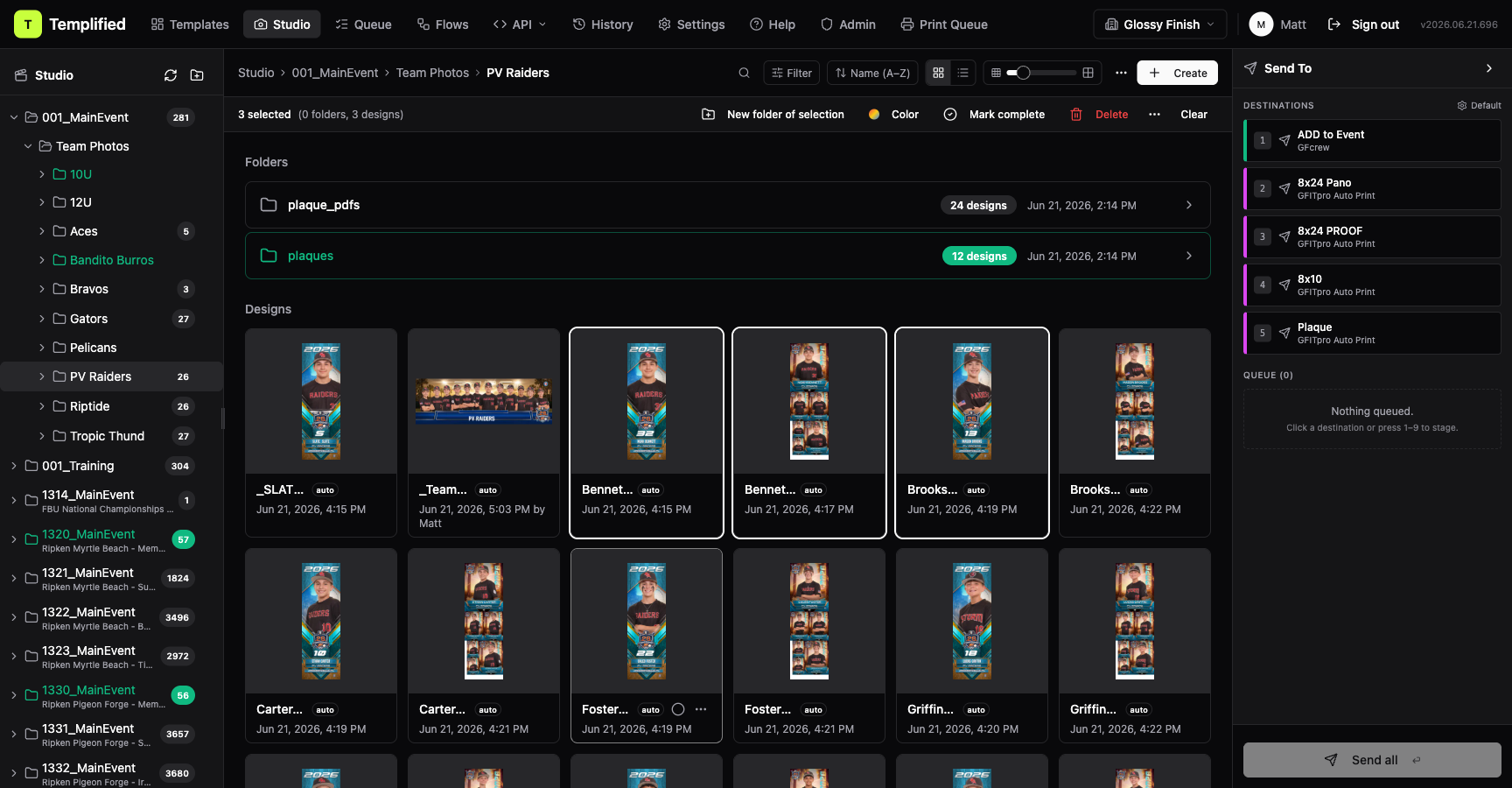Click the Mark complete check icon
The image size is (1512, 788).
(x=950, y=115)
